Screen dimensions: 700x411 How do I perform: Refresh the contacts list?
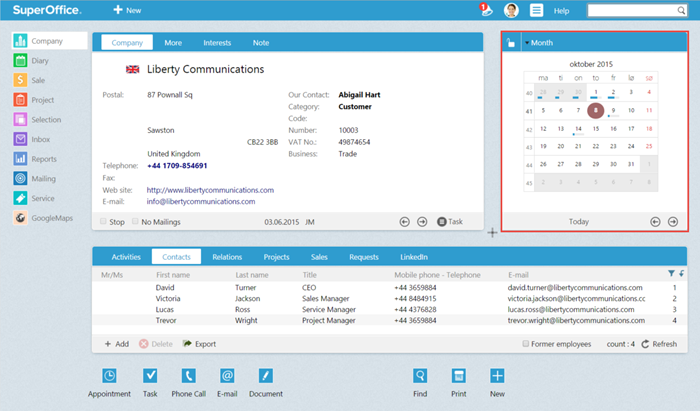click(x=659, y=344)
